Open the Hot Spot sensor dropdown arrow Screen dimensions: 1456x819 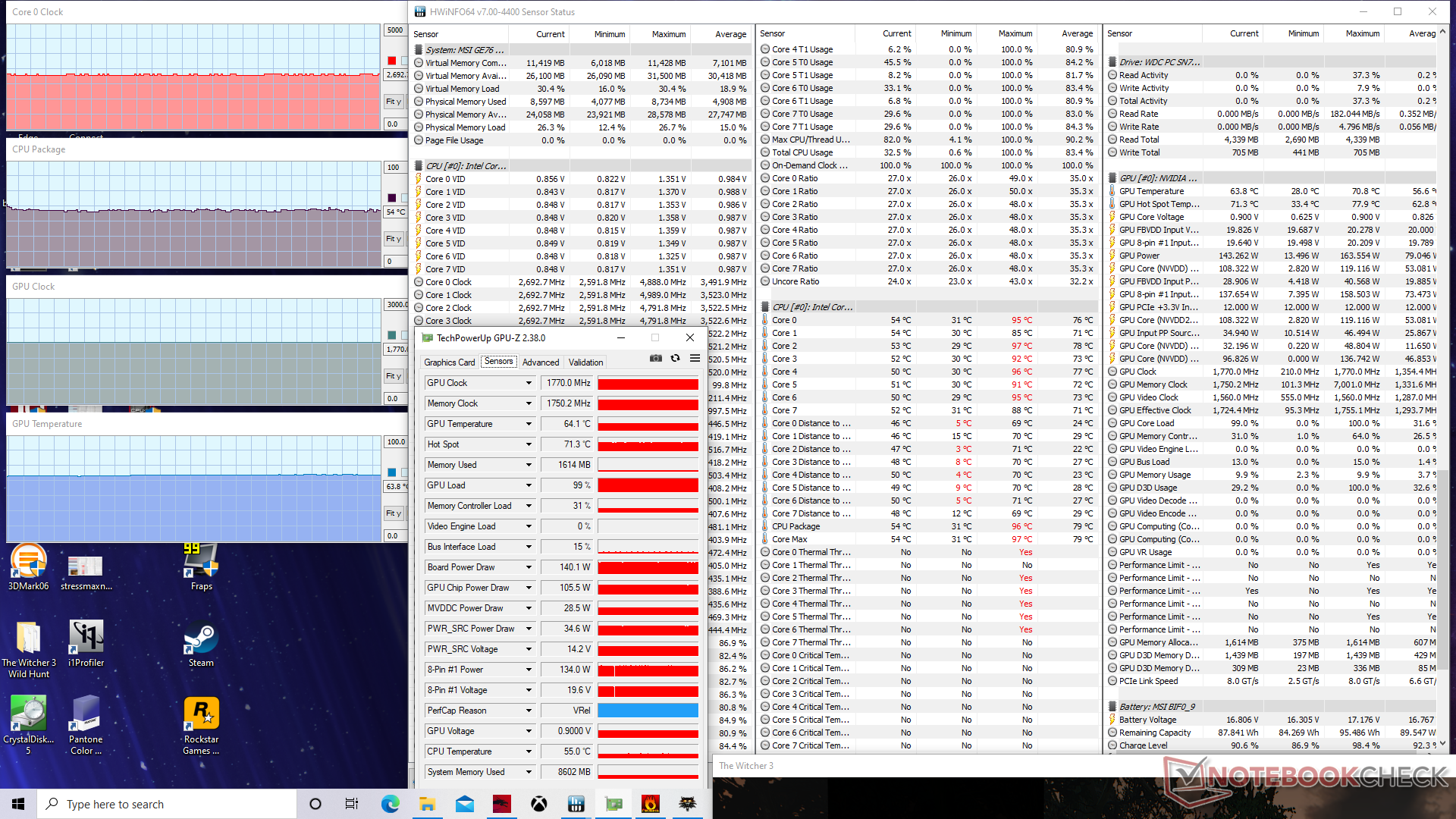click(x=529, y=444)
